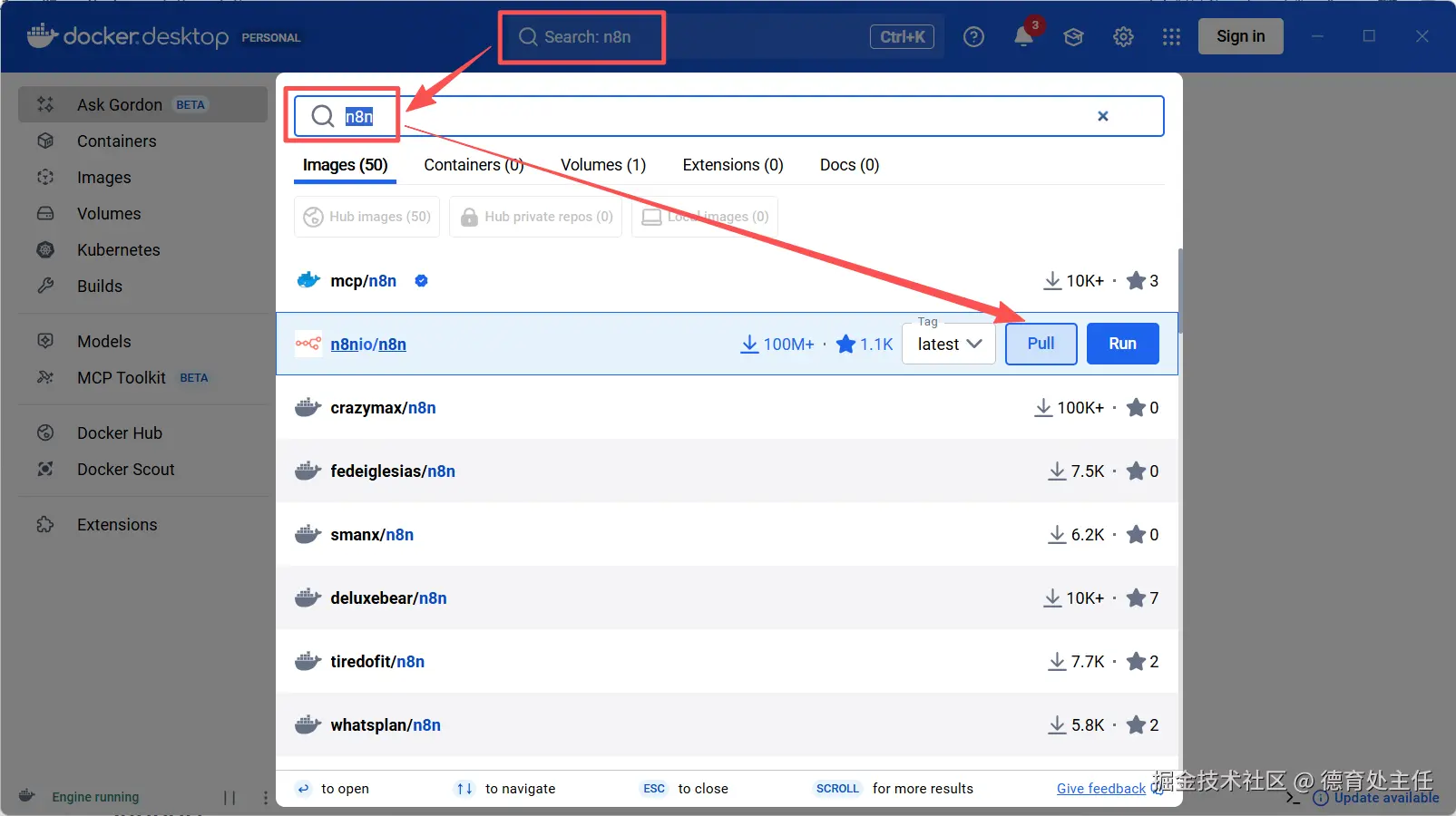1456x816 pixels.
Task: Open the Learning center graduation cap icon
Action: pos(1074,37)
